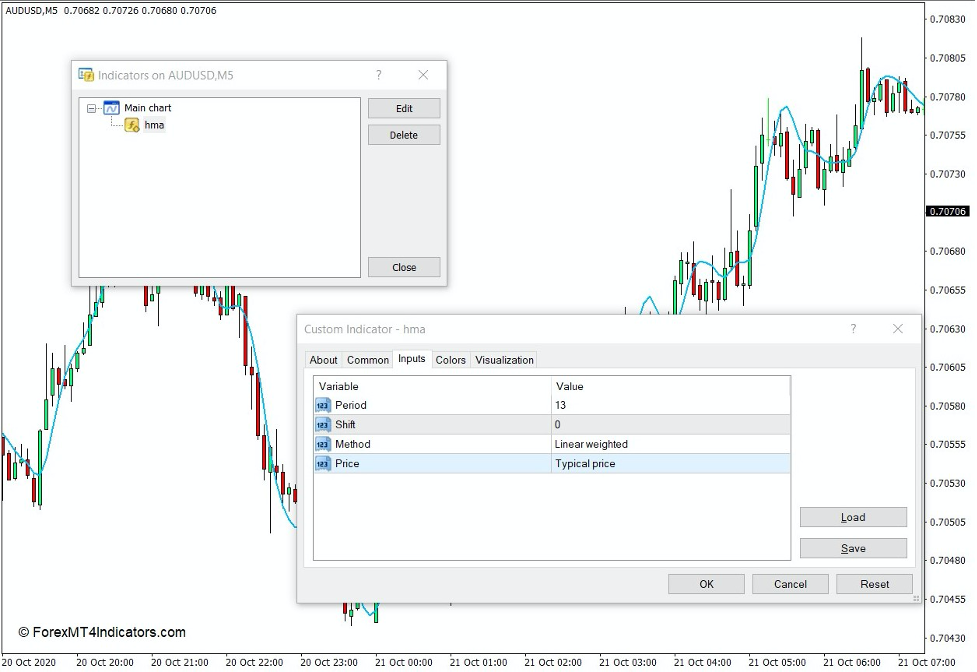Click the Shift variable type icon
The width and height of the screenshot is (977, 672).
click(323, 425)
